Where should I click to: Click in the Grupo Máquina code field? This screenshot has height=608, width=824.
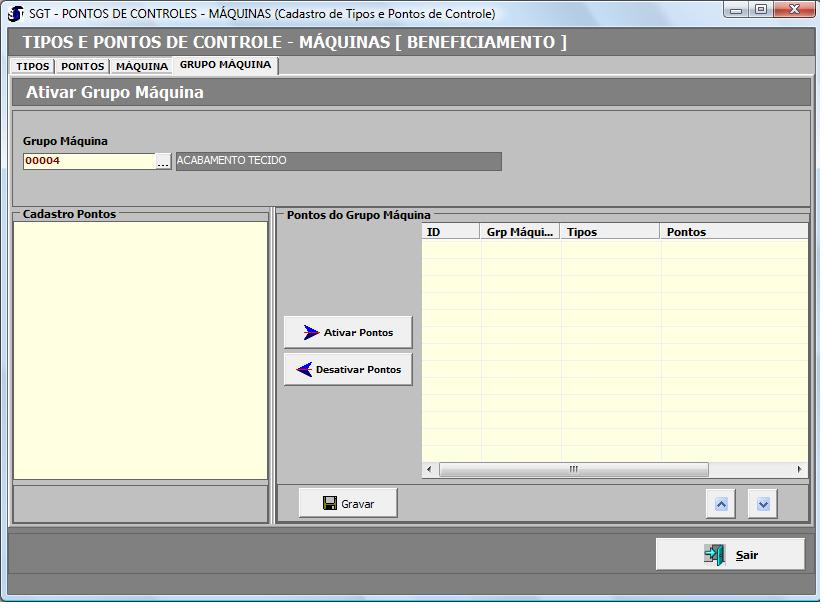88,161
